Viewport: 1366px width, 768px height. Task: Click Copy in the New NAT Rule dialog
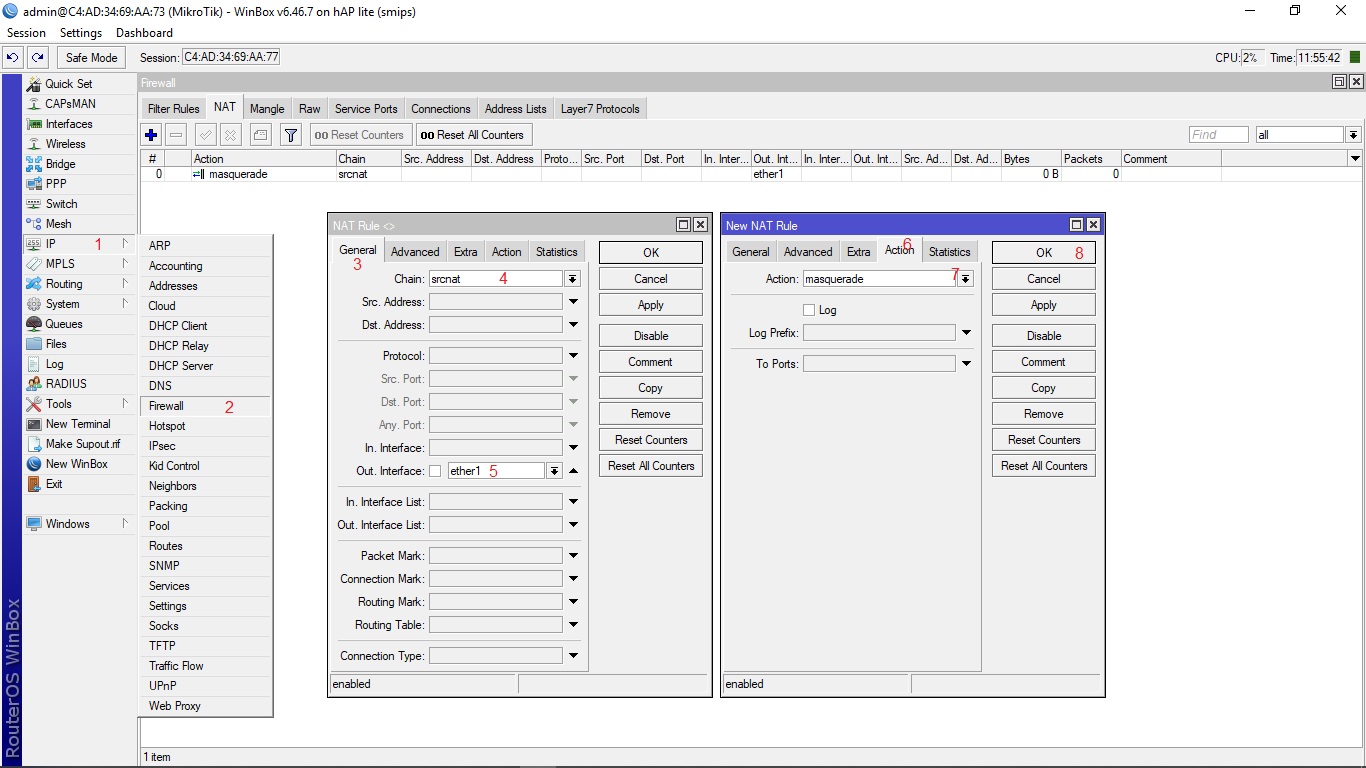[1044, 388]
